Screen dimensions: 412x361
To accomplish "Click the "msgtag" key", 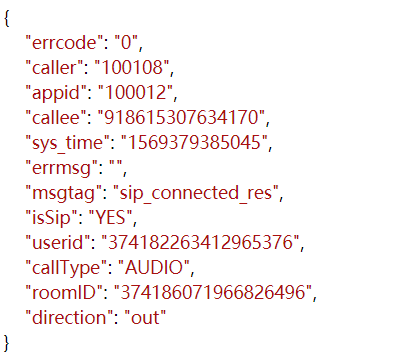I will (64, 194).
